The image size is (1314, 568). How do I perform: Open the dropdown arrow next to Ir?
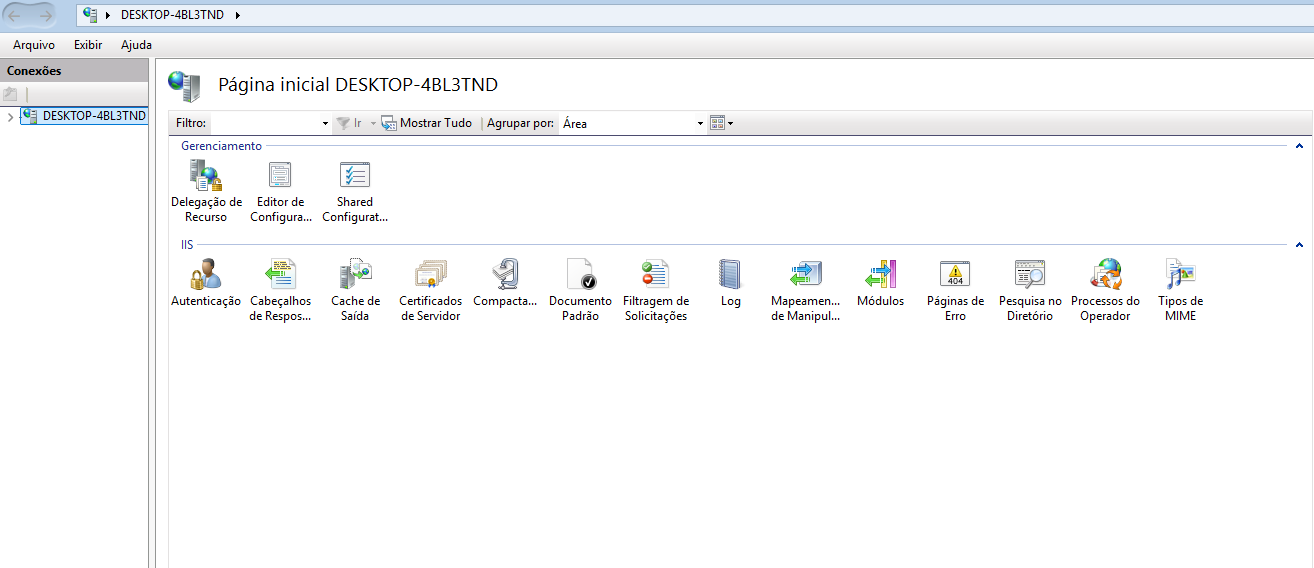coord(373,124)
